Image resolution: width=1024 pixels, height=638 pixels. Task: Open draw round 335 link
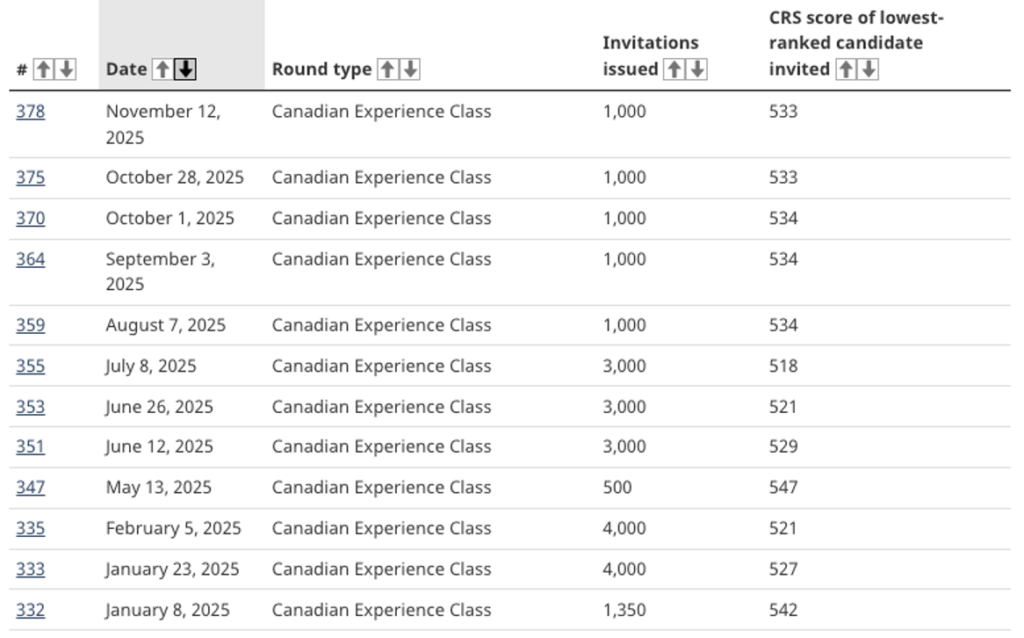30,529
